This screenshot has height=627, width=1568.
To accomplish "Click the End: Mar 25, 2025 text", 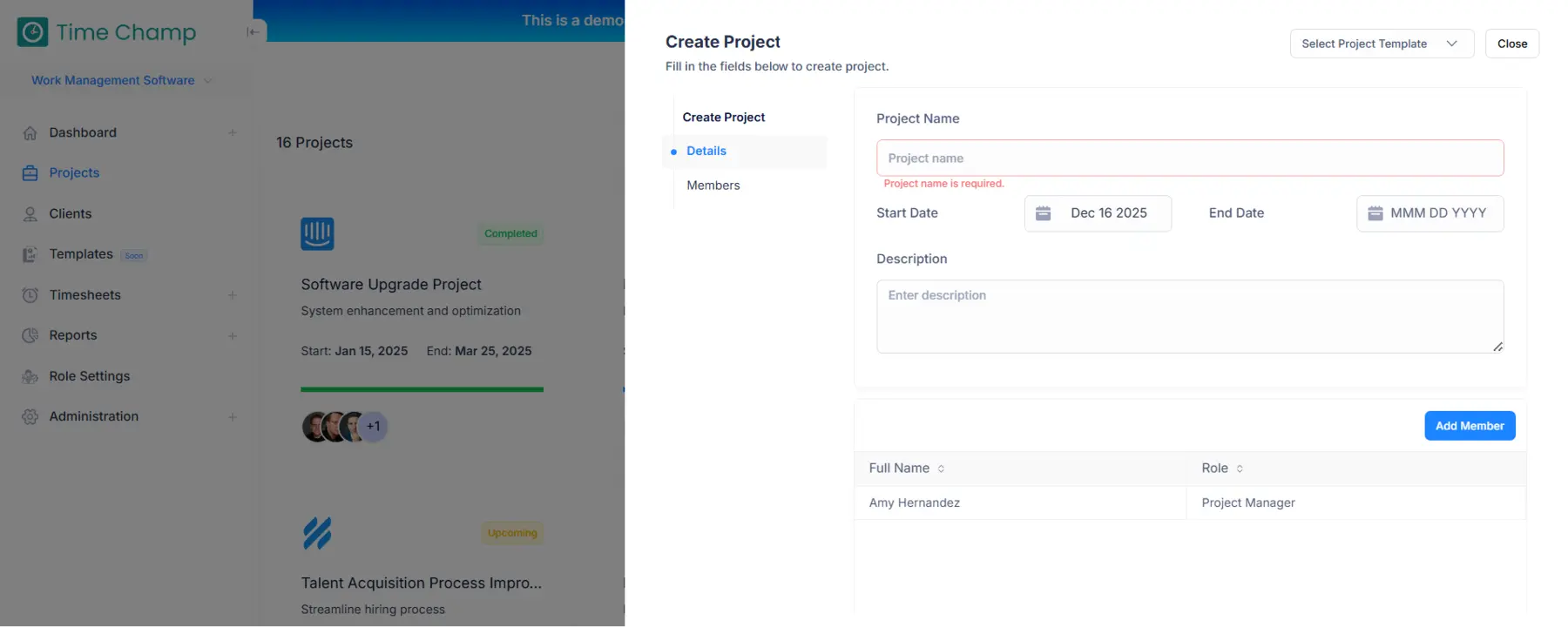I will point(479,351).
